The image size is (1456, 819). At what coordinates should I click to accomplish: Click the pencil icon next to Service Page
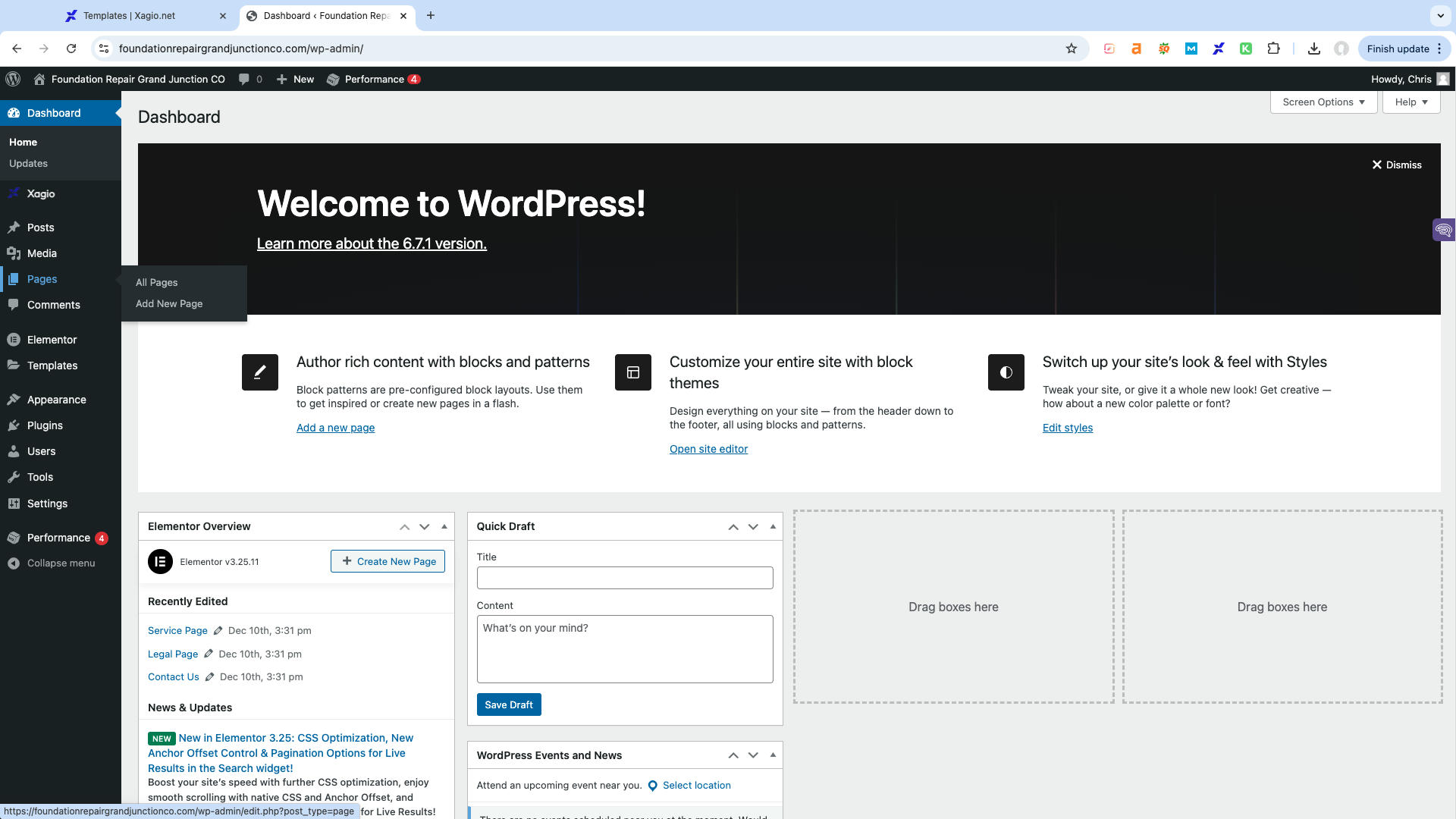pyautogui.click(x=218, y=630)
